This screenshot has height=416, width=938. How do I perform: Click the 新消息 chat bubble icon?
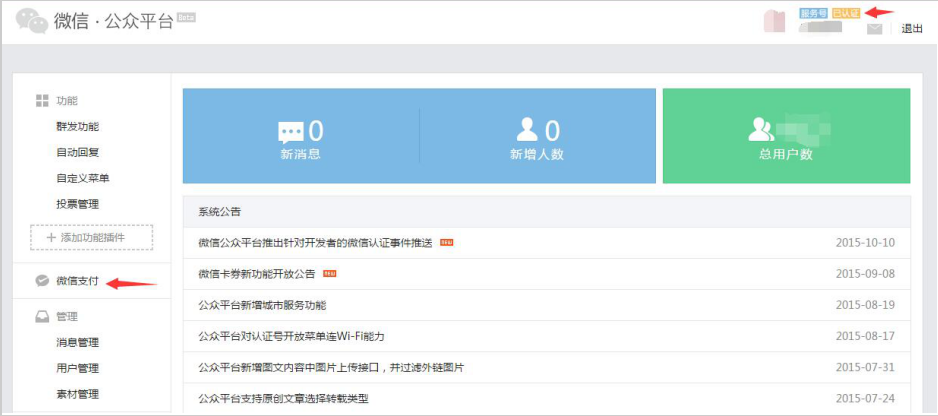click(x=291, y=132)
